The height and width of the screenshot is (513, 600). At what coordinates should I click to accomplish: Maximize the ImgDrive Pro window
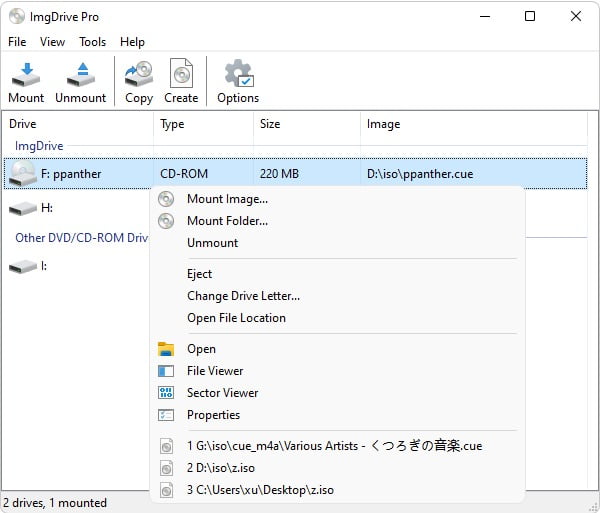point(530,16)
